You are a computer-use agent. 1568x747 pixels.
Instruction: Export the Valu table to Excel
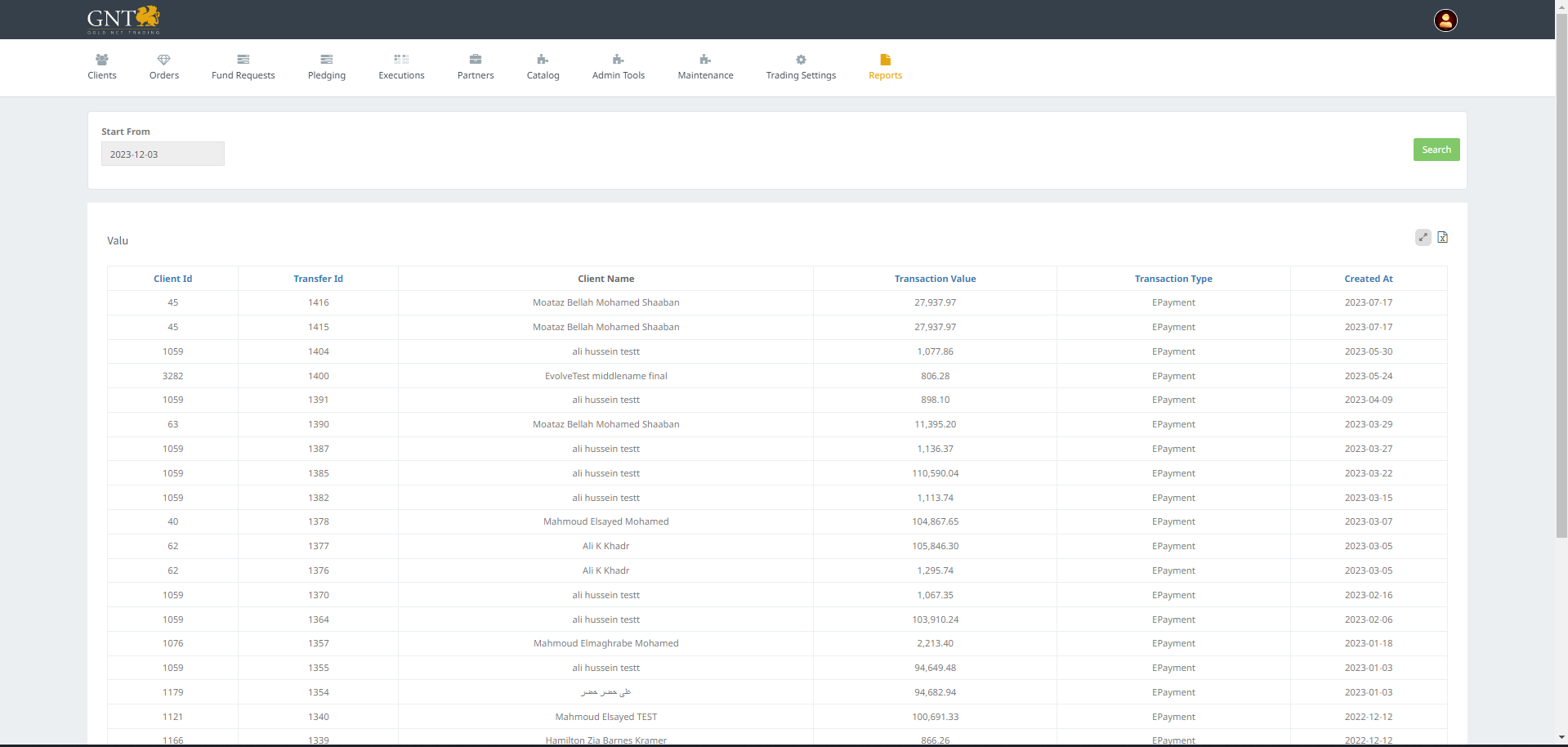tap(1442, 237)
